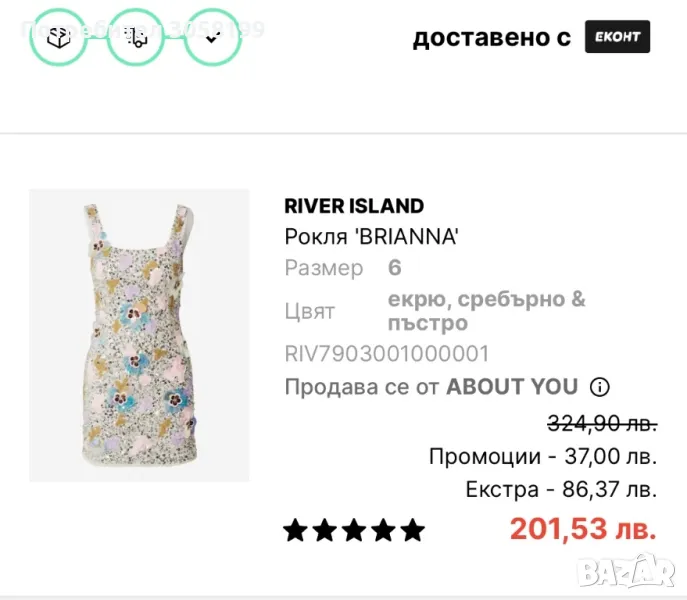Click the first rating star

[x=295, y=530]
